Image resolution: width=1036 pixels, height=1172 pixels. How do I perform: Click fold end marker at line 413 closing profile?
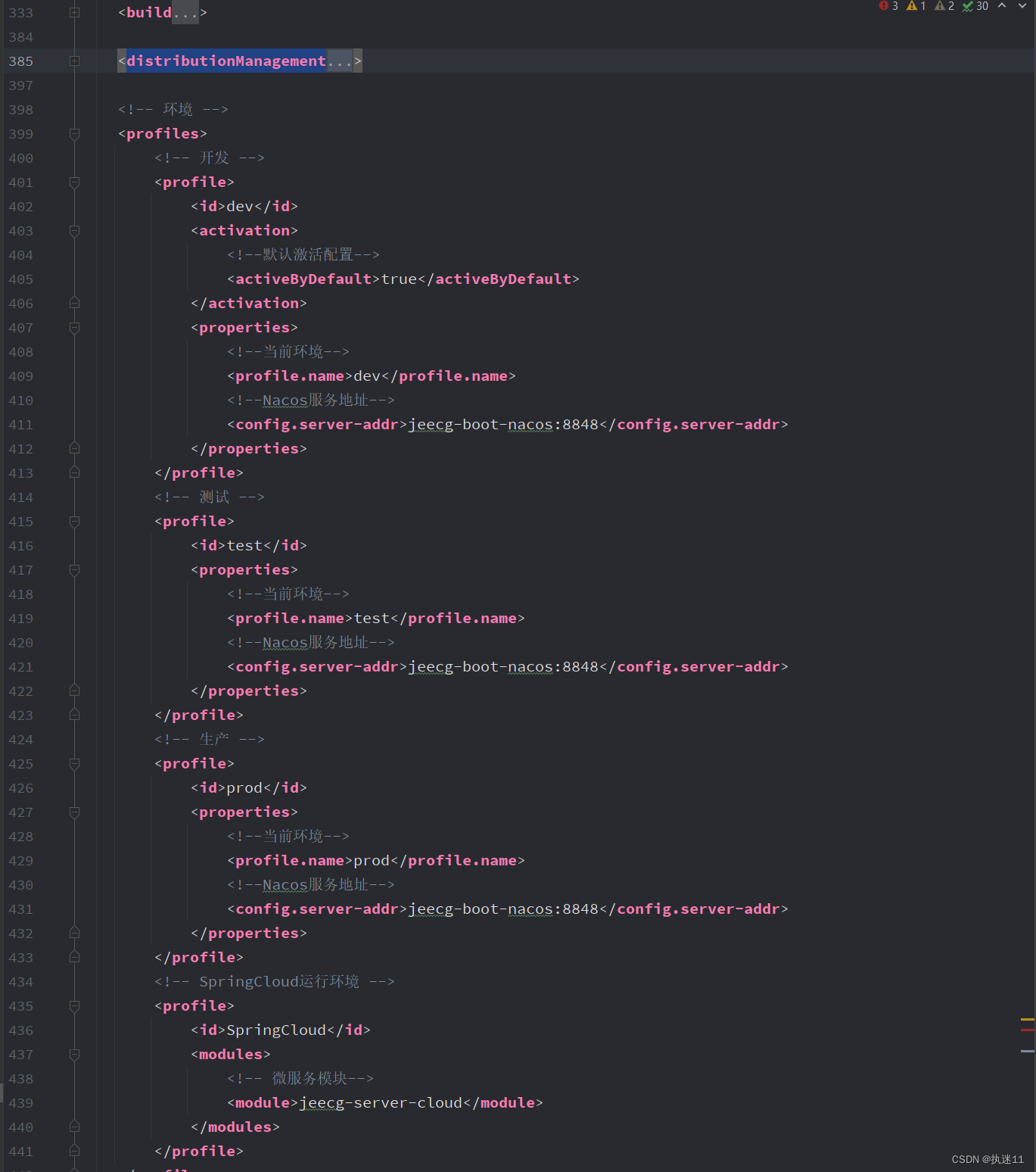tap(74, 472)
